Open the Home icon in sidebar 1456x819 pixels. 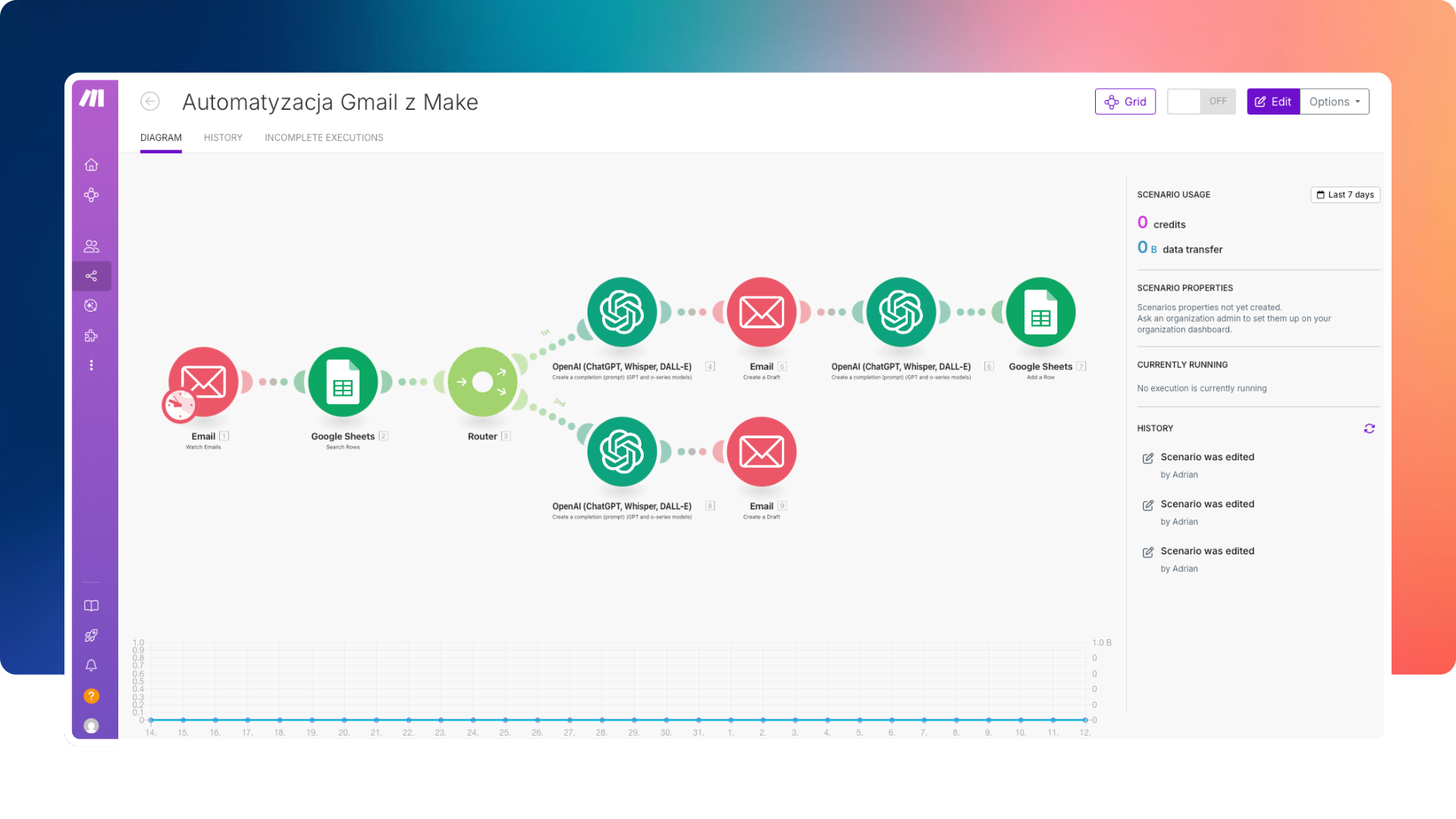pos(92,165)
